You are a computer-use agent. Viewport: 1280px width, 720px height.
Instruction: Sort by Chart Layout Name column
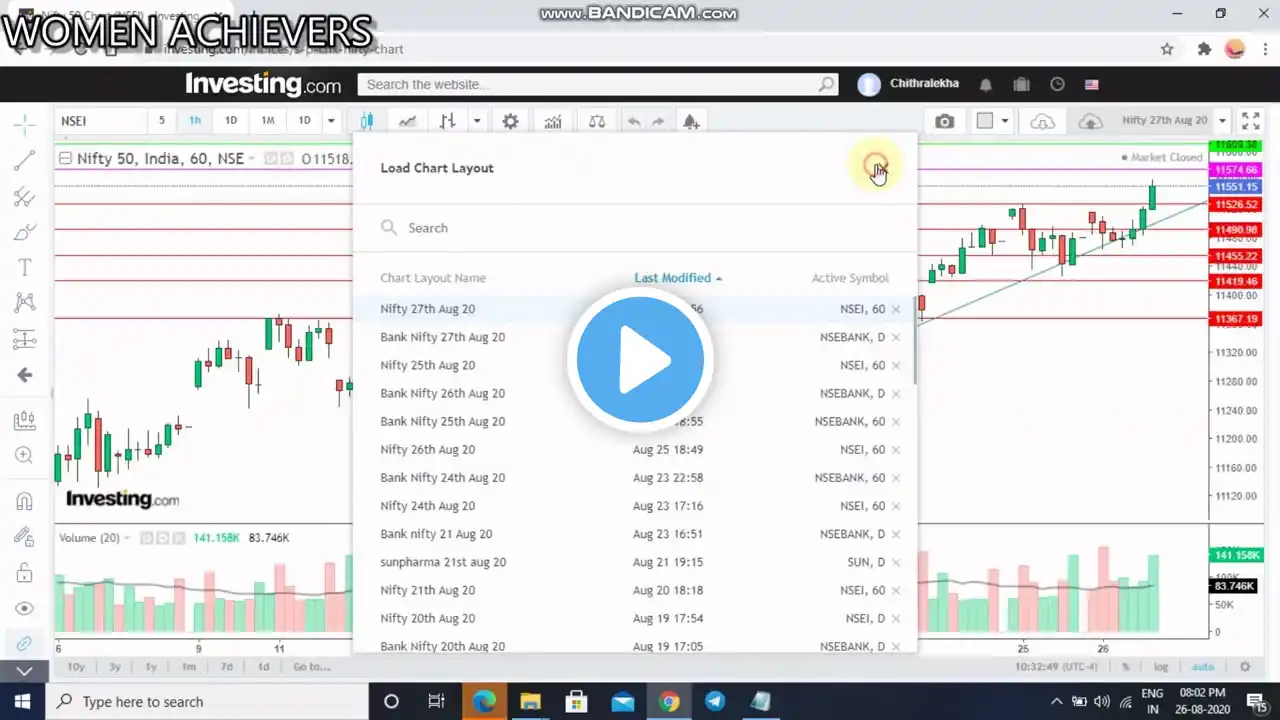[x=433, y=278]
